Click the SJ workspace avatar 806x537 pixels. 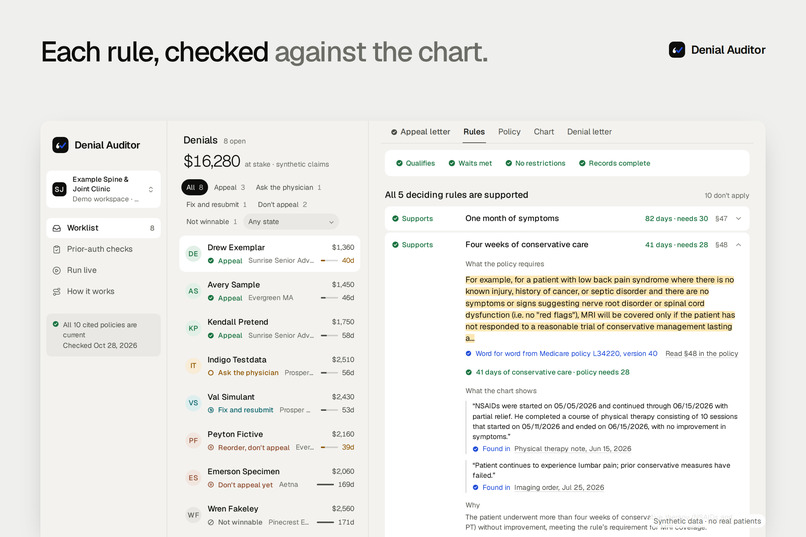[x=59, y=189]
